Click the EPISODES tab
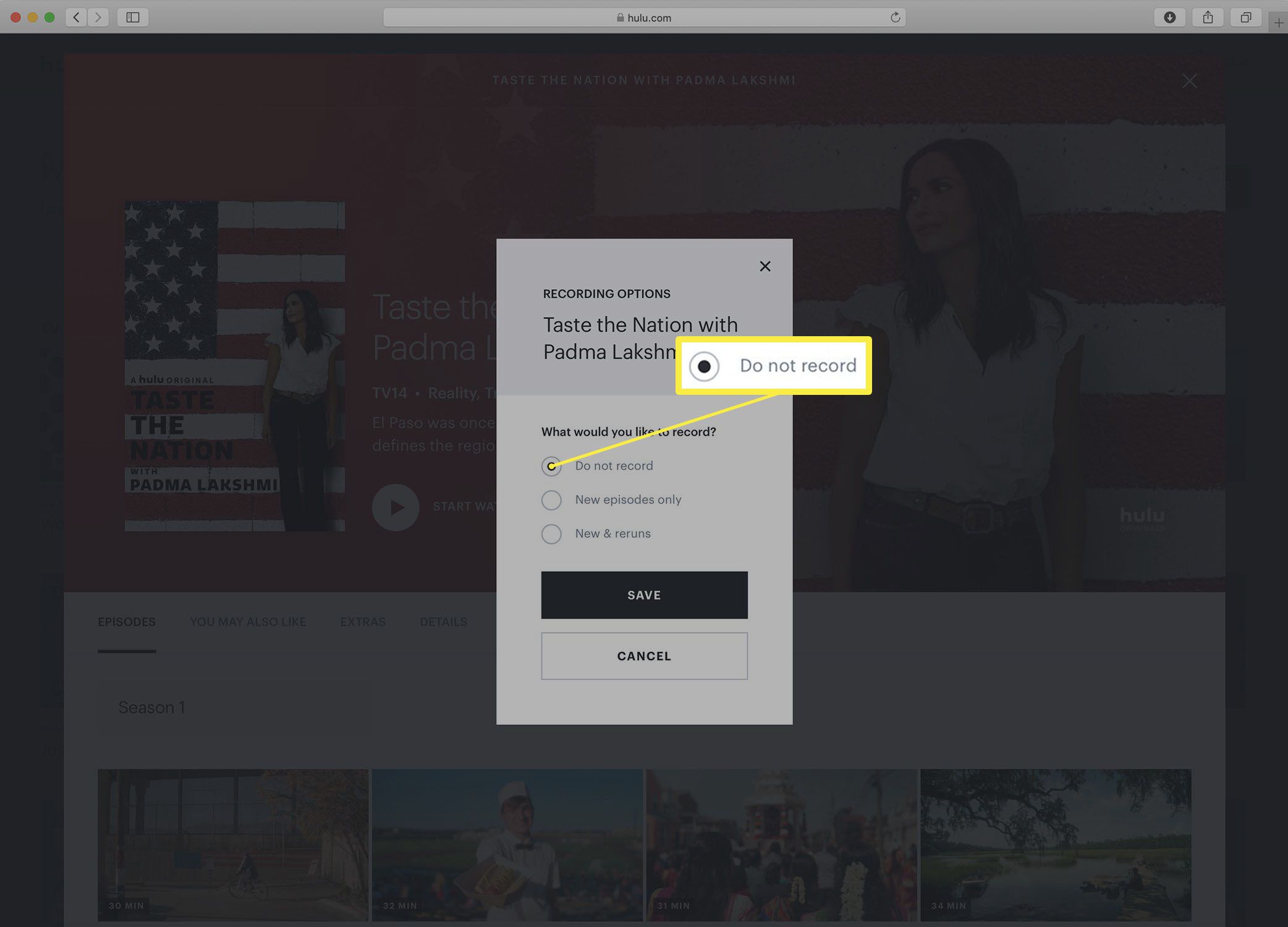The height and width of the screenshot is (927, 1288). tap(127, 622)
